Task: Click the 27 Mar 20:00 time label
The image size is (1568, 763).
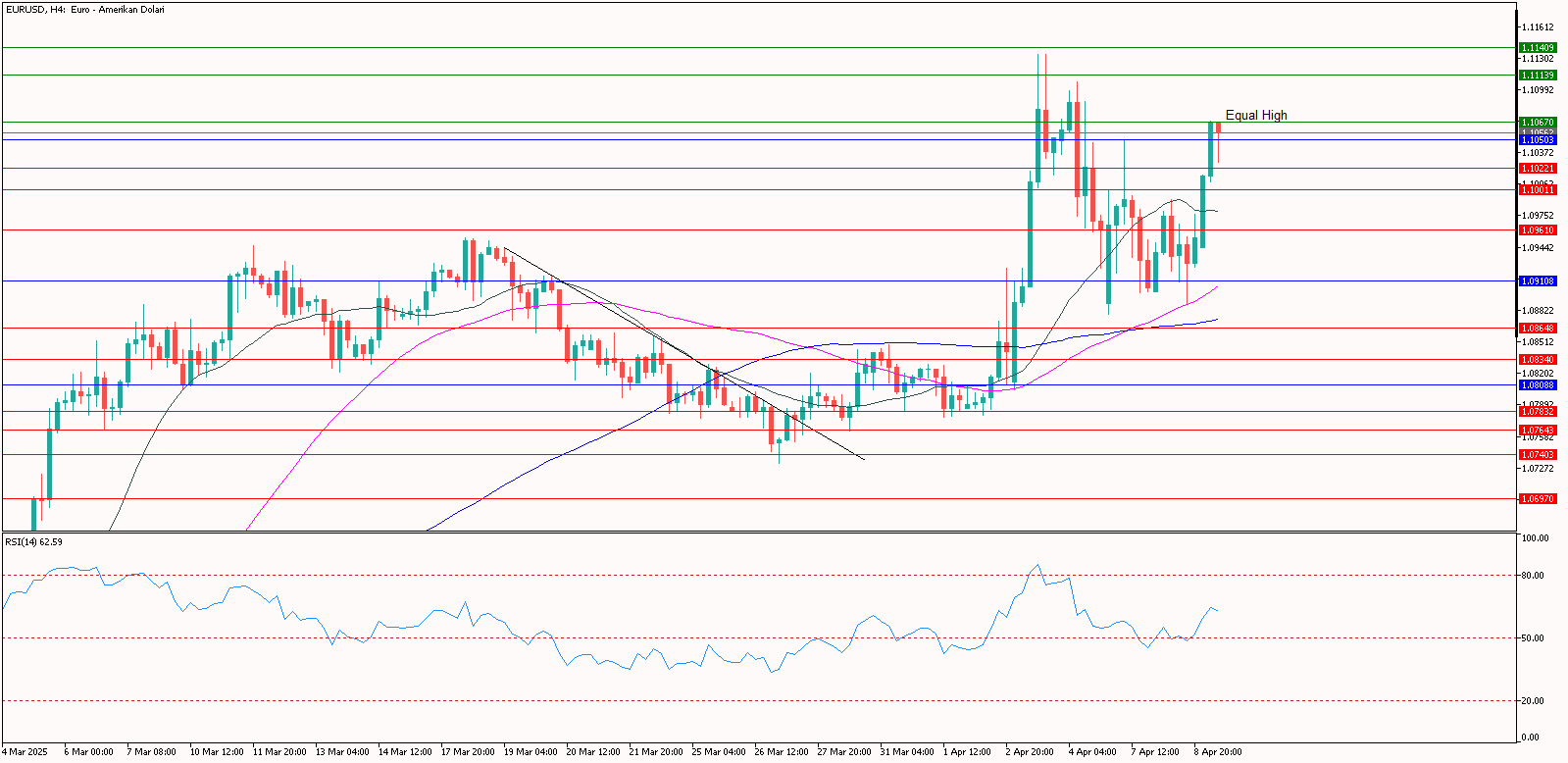Action: point(844,752)
